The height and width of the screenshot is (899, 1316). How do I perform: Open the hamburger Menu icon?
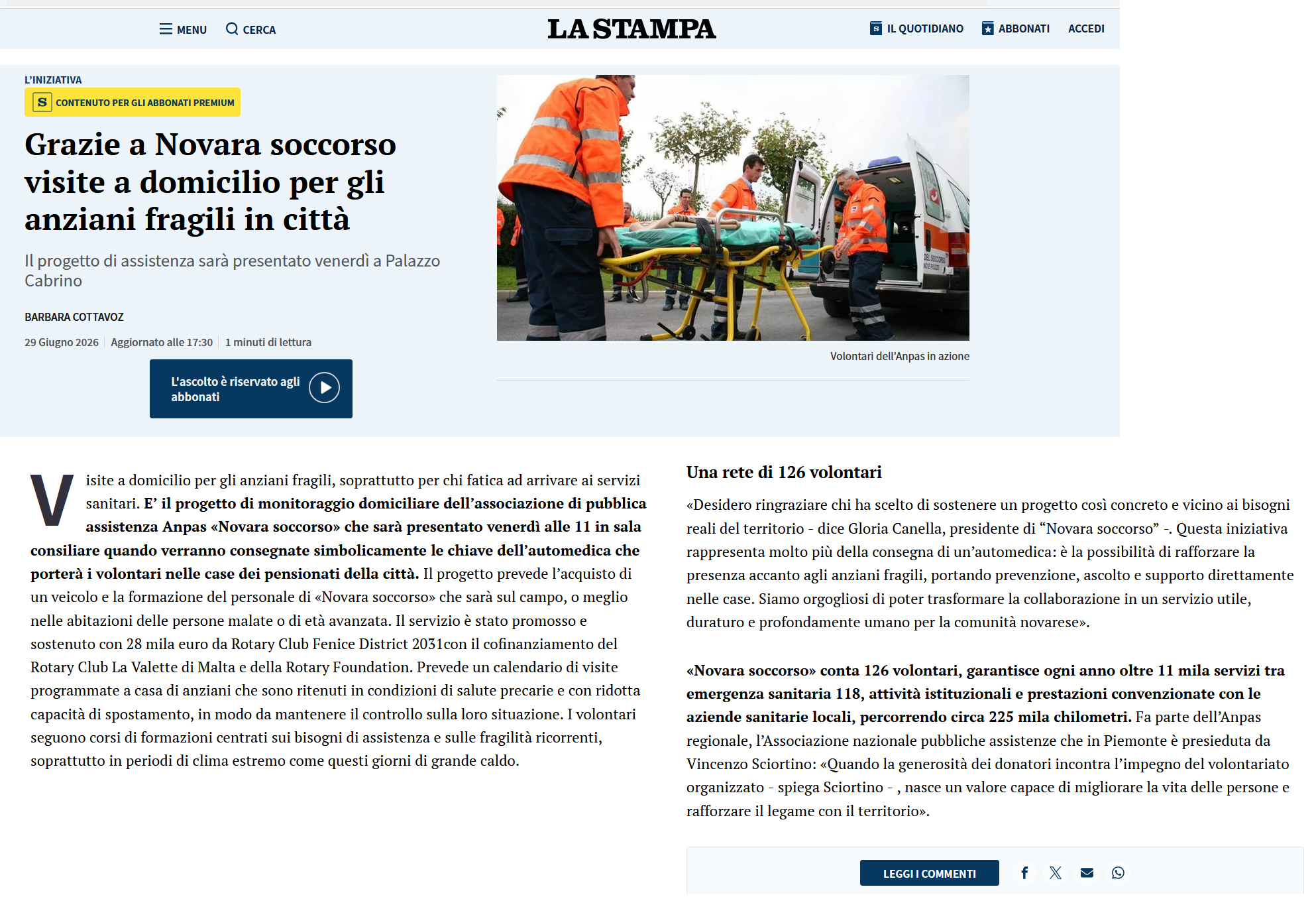click(166, 29)
